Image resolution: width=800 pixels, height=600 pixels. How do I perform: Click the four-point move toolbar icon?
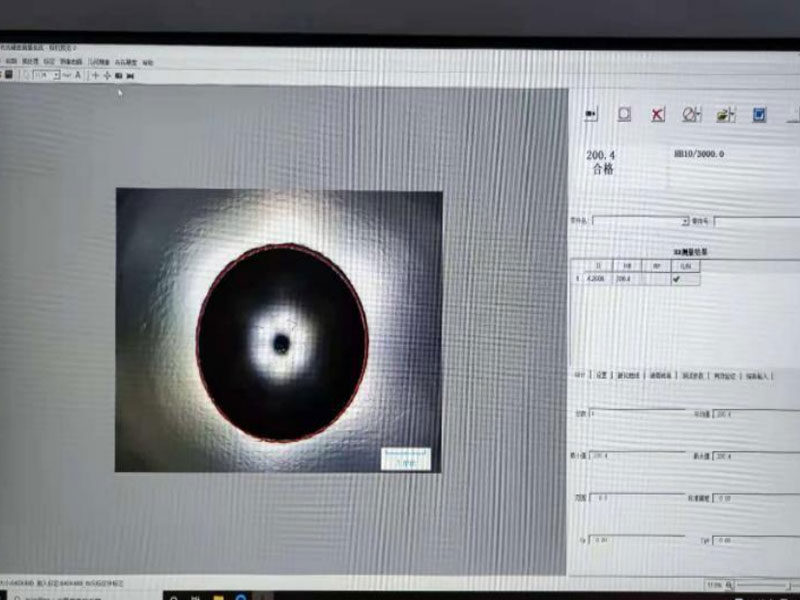(107, 76)
